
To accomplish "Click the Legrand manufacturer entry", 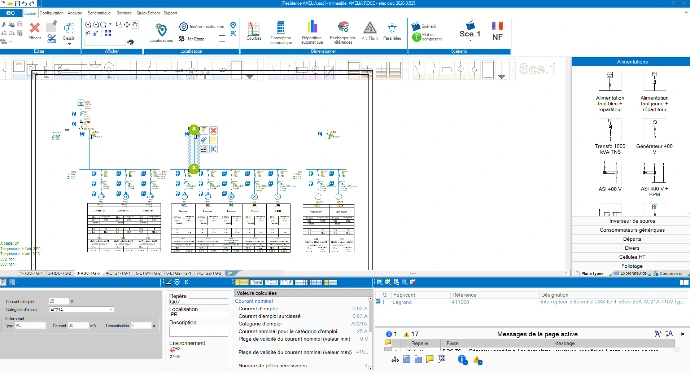I will click(402, 302).
